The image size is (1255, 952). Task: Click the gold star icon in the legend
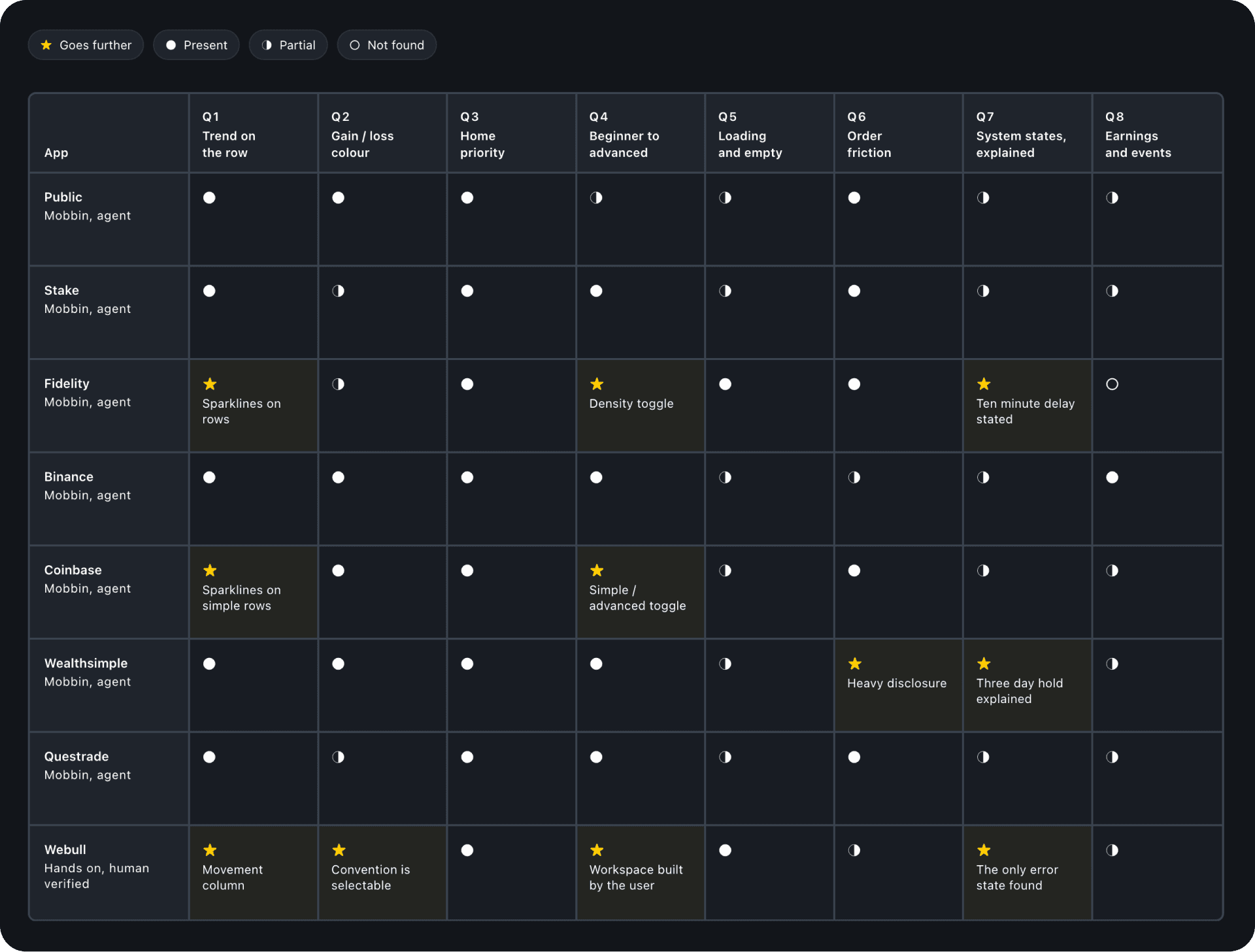point(46,45)
